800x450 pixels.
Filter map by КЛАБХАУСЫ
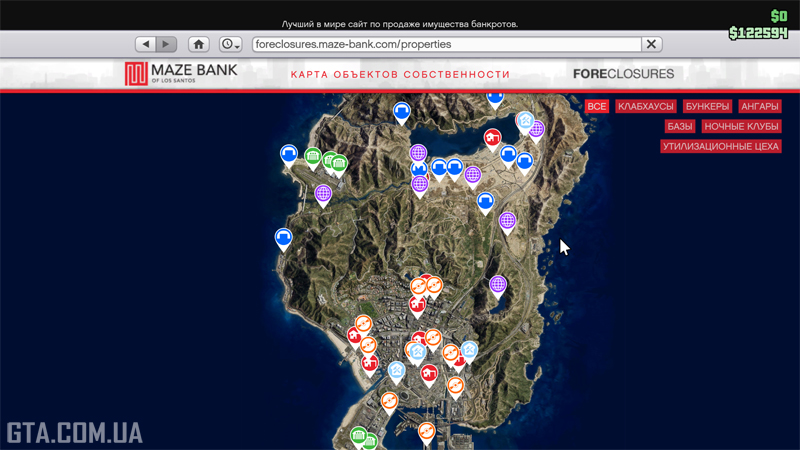[645, 106]
